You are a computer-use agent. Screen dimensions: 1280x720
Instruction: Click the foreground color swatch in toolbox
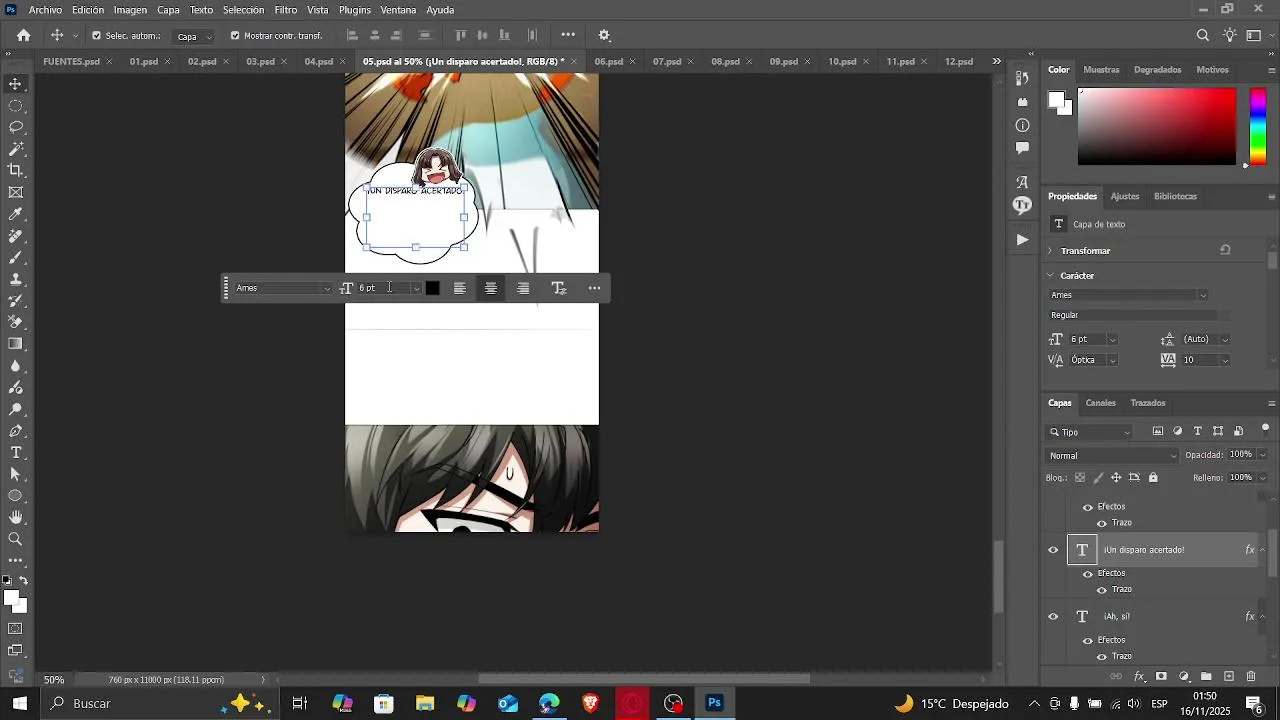(x=11, y=598)
